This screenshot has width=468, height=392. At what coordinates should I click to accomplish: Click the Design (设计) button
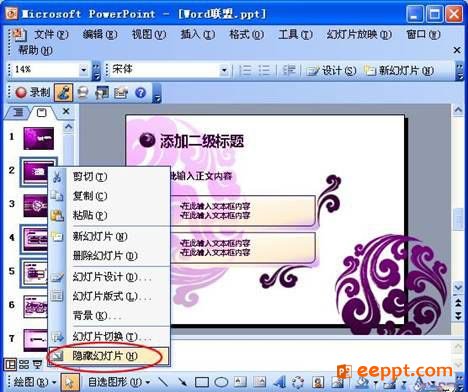(x=331, y=70)
